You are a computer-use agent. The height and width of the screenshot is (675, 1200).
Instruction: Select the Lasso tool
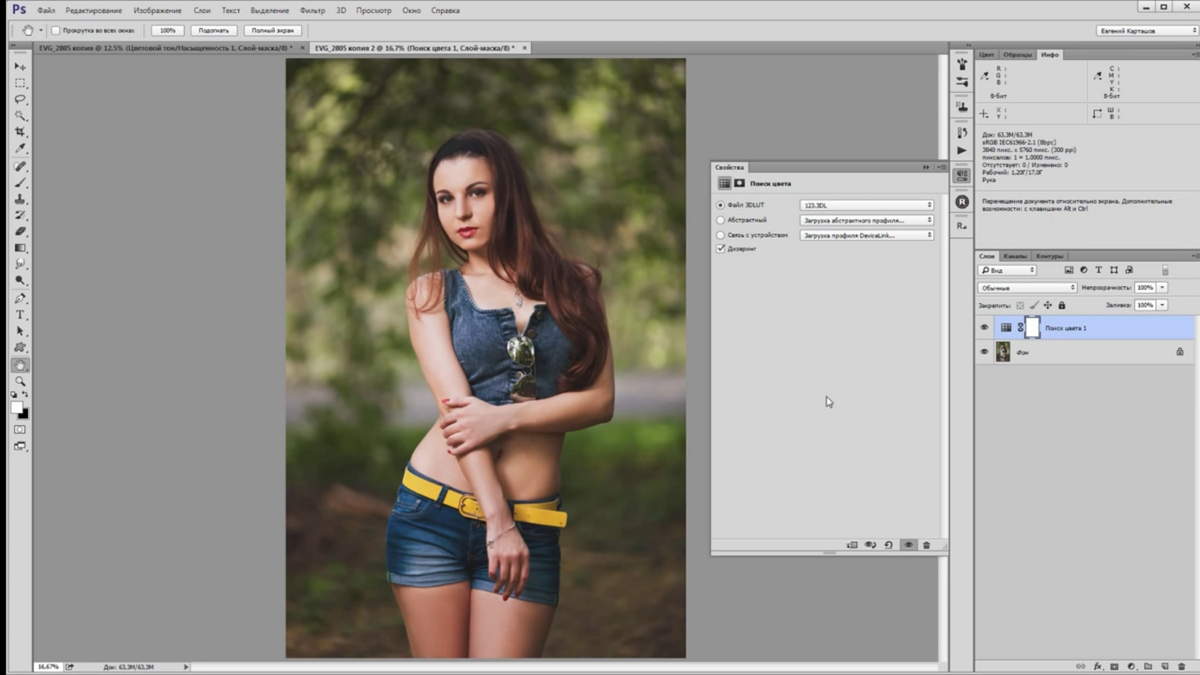[x=20, y=99]
